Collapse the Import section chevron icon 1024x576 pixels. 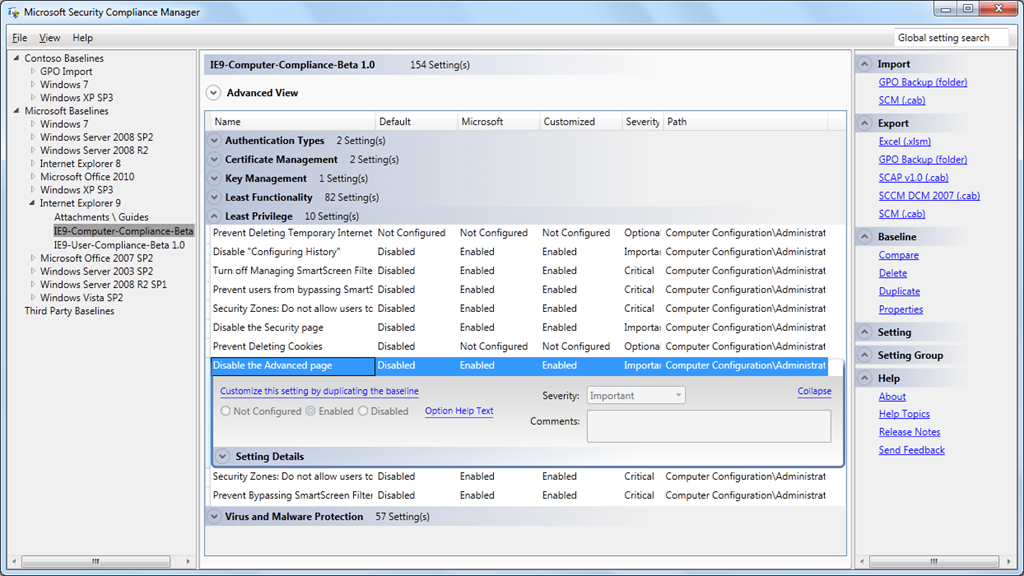click(865, 64)
